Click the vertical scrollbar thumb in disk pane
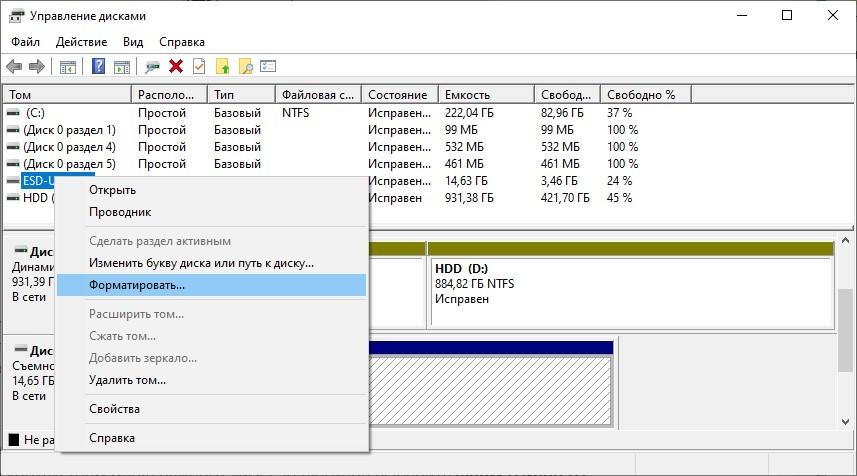Viewport: 857px width, 476px height. 845,331
